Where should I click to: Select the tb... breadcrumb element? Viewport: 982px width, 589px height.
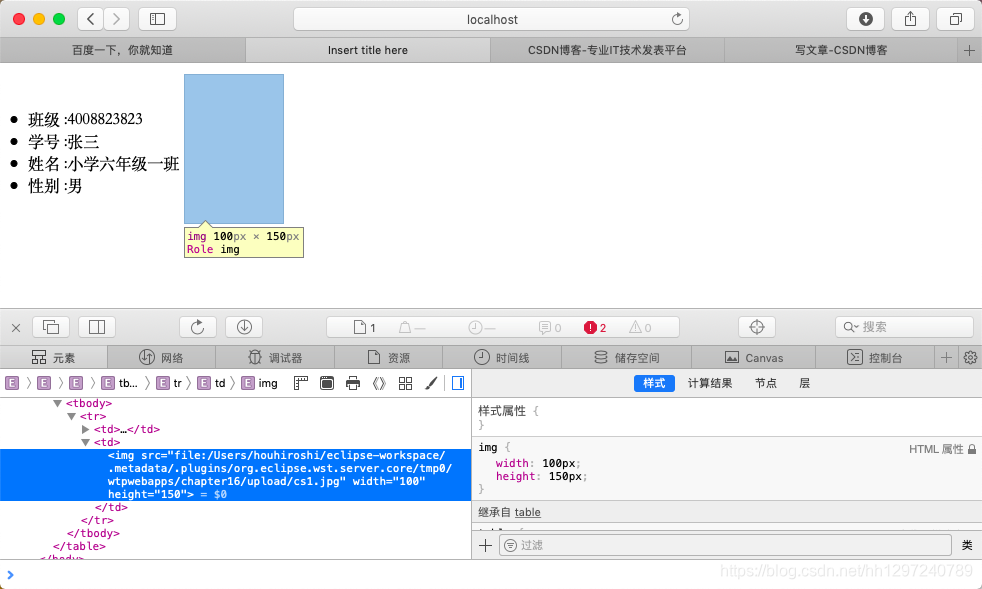[x=120, y=383]
